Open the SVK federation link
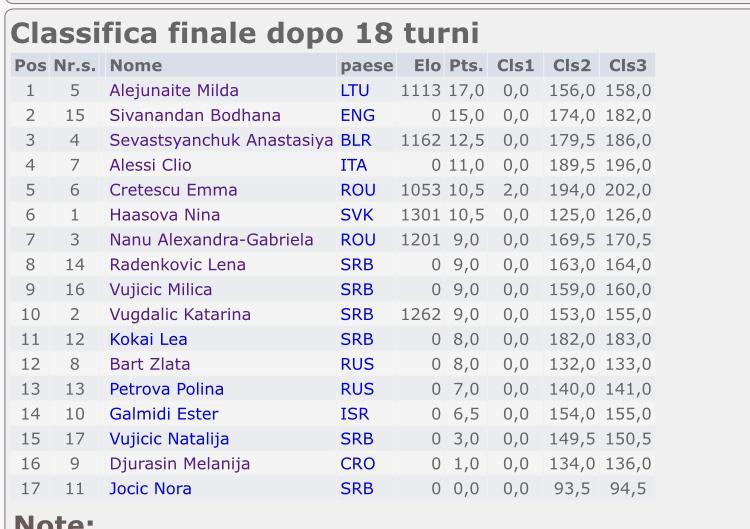 [x=356, y=215]
